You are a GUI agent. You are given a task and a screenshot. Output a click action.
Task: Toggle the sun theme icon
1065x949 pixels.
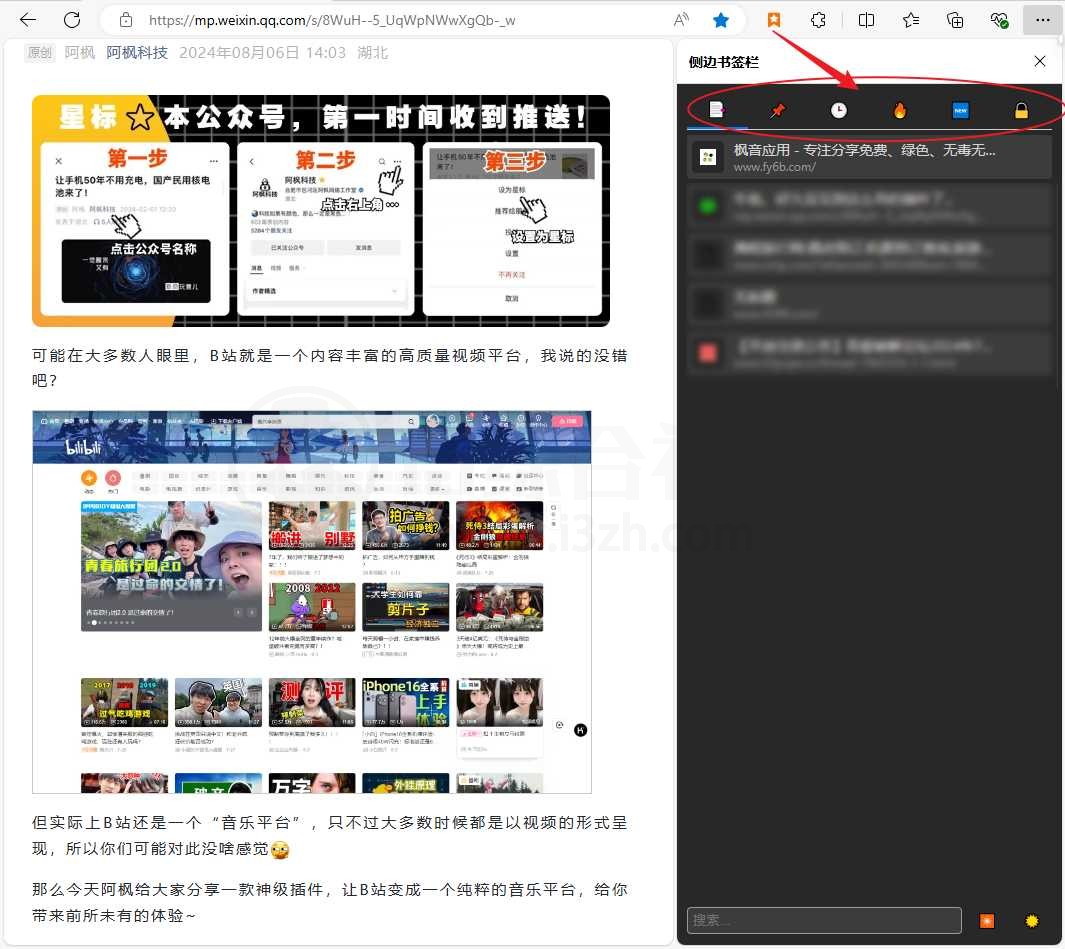pos(1032,920)
